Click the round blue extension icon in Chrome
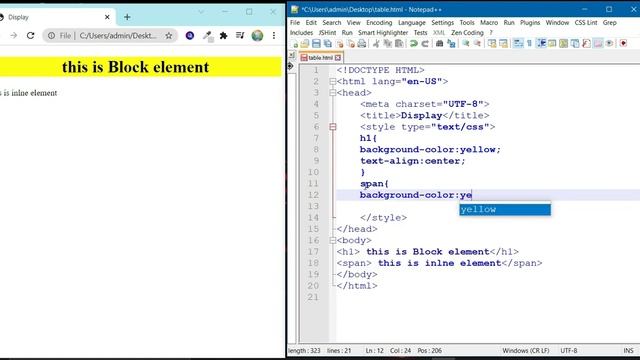 190,36
